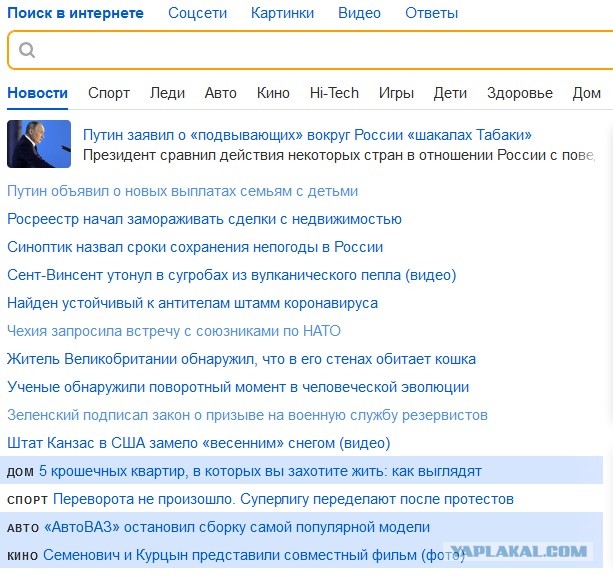This screenshot has width=613, height=581.
Task: Open the Игры news category
Action: 396,93
